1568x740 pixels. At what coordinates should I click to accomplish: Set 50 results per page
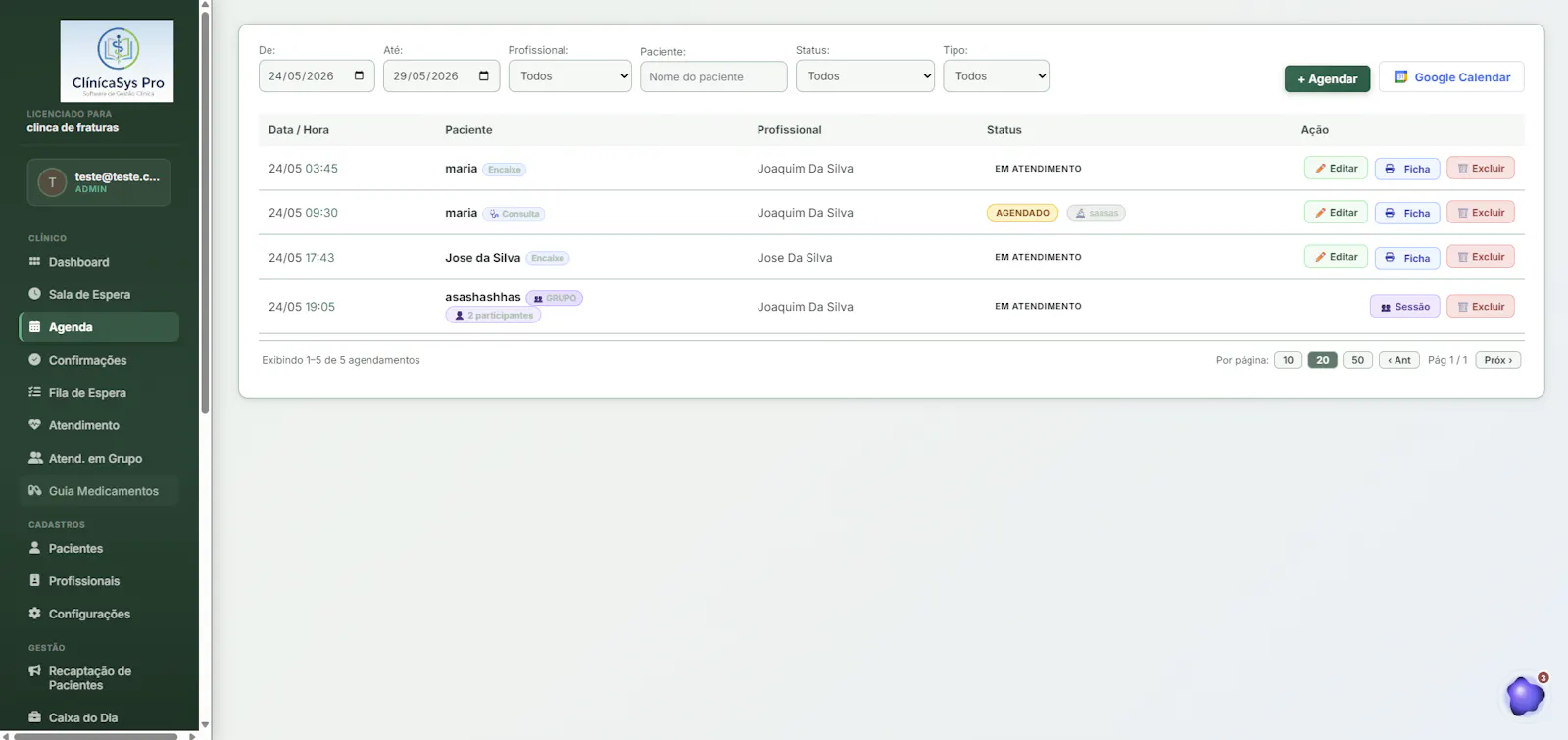(1357, 360)
